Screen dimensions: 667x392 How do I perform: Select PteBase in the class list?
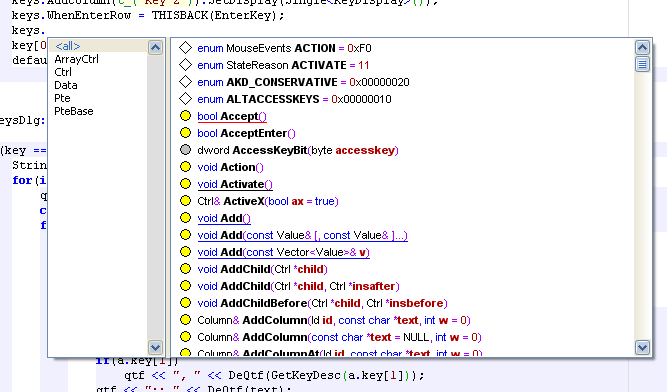[74, 111]
